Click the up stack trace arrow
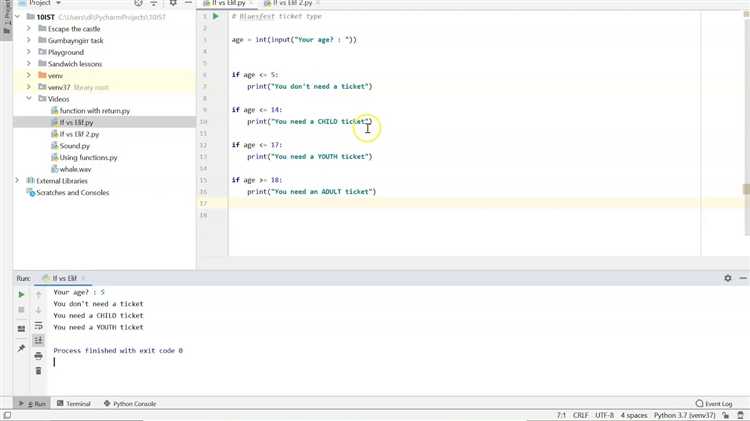The width and height of the screenshot is (750, 421). [38, 295]
